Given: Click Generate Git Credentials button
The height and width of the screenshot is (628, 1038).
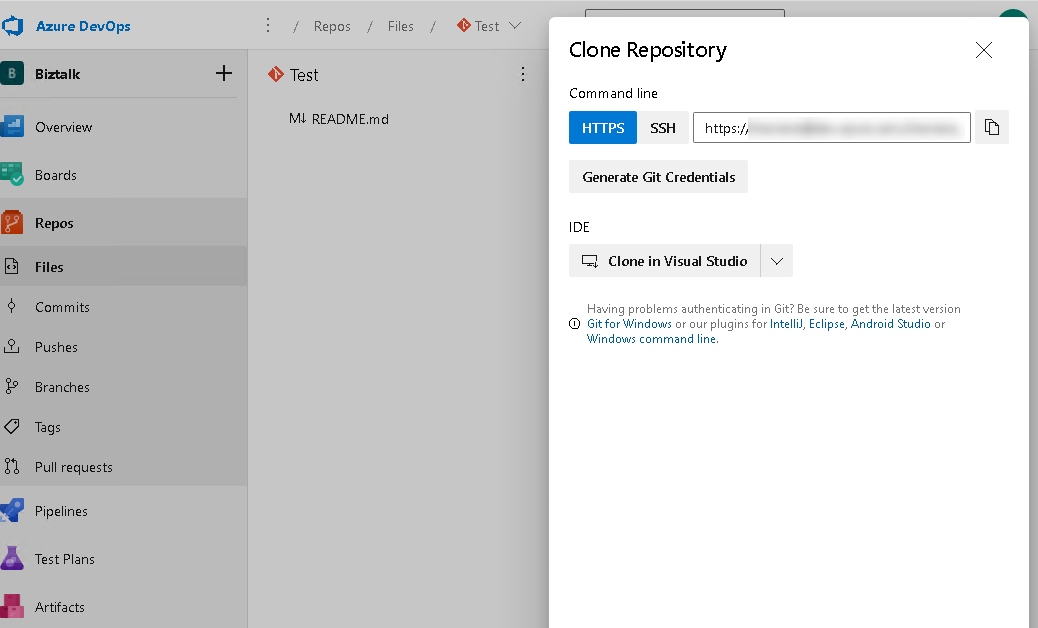Looking at the screenshot, I should coord(658,177).
